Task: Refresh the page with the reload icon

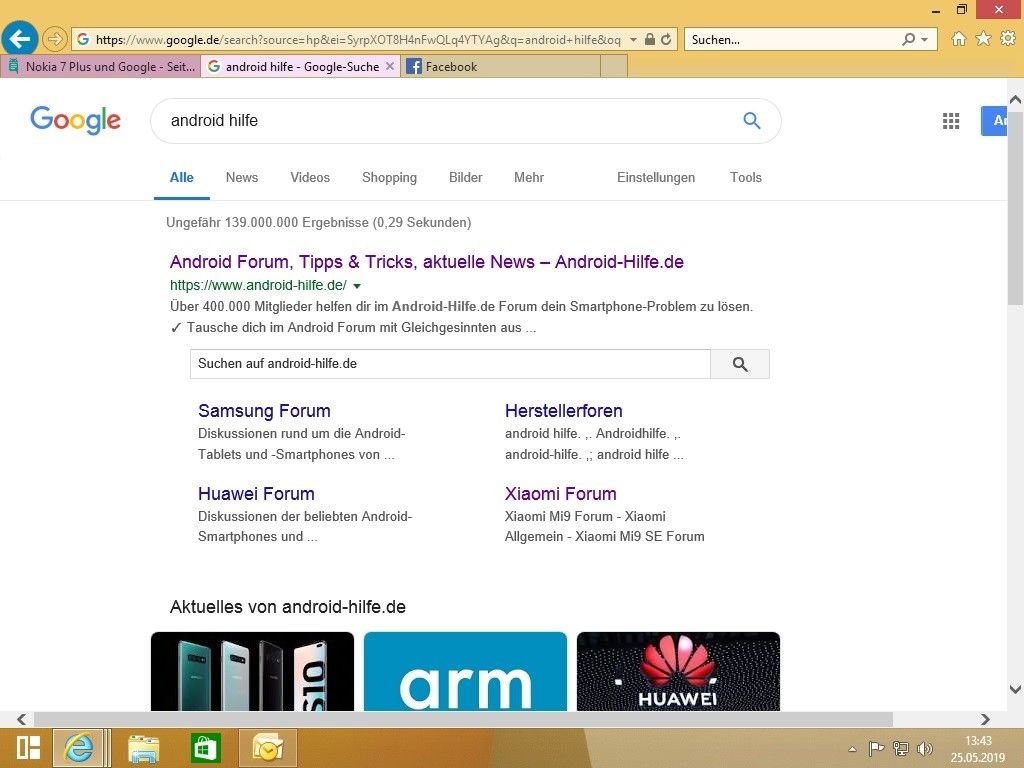Action: pyautogui.click(x=666, y=39)
